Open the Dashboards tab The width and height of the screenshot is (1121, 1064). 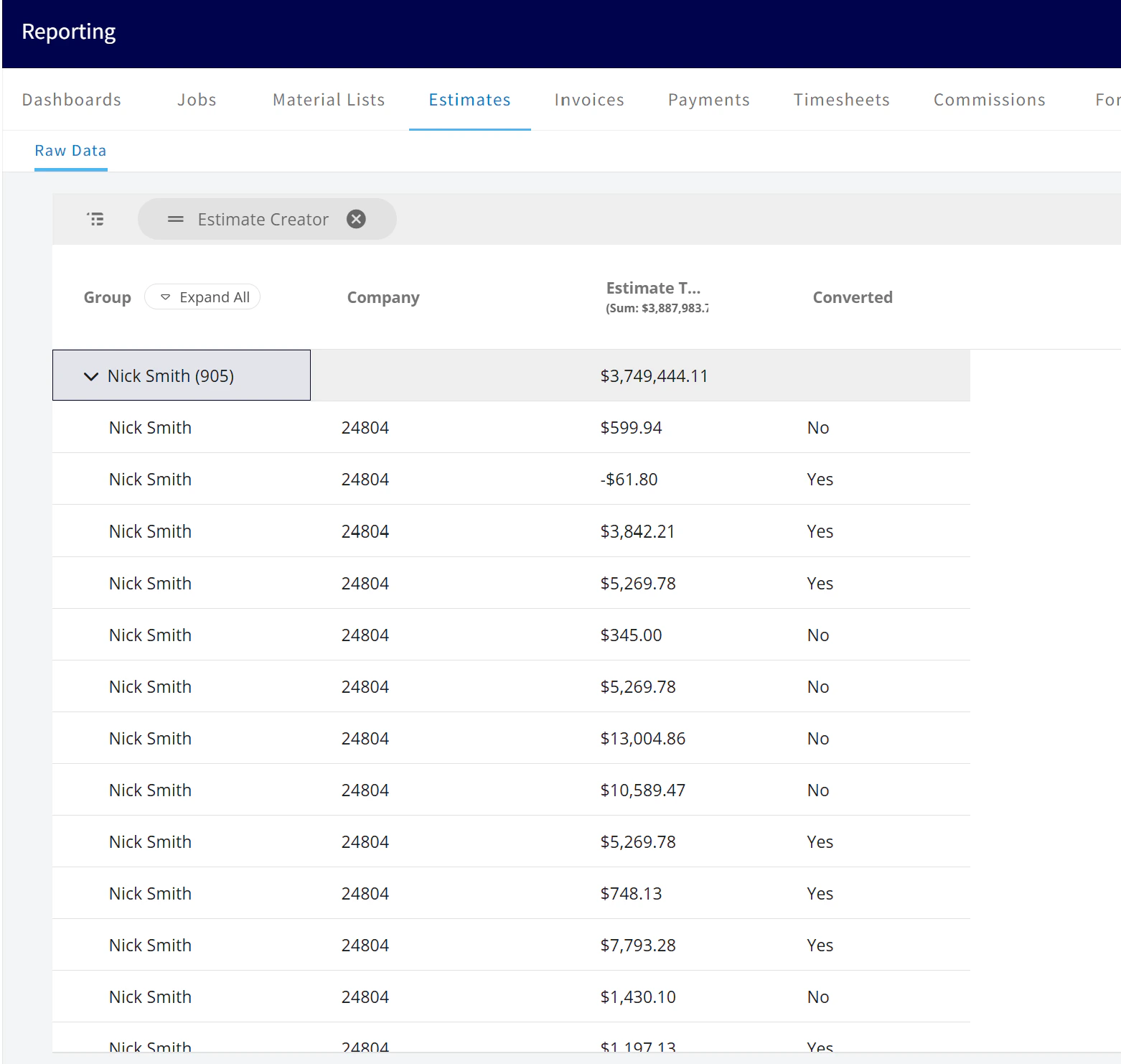72,100
